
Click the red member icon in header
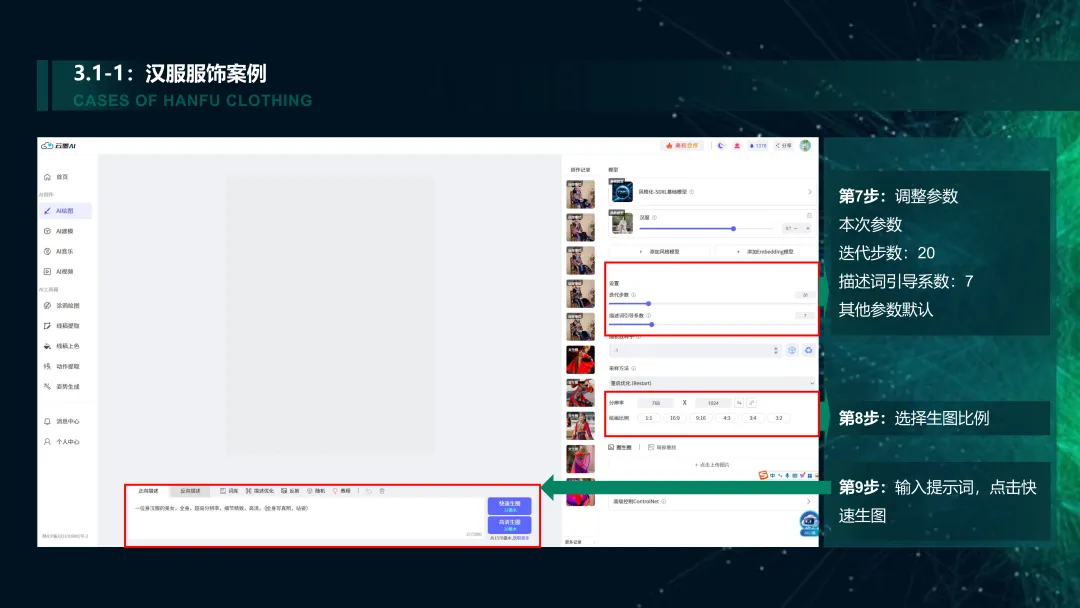[x=737, y=145]
